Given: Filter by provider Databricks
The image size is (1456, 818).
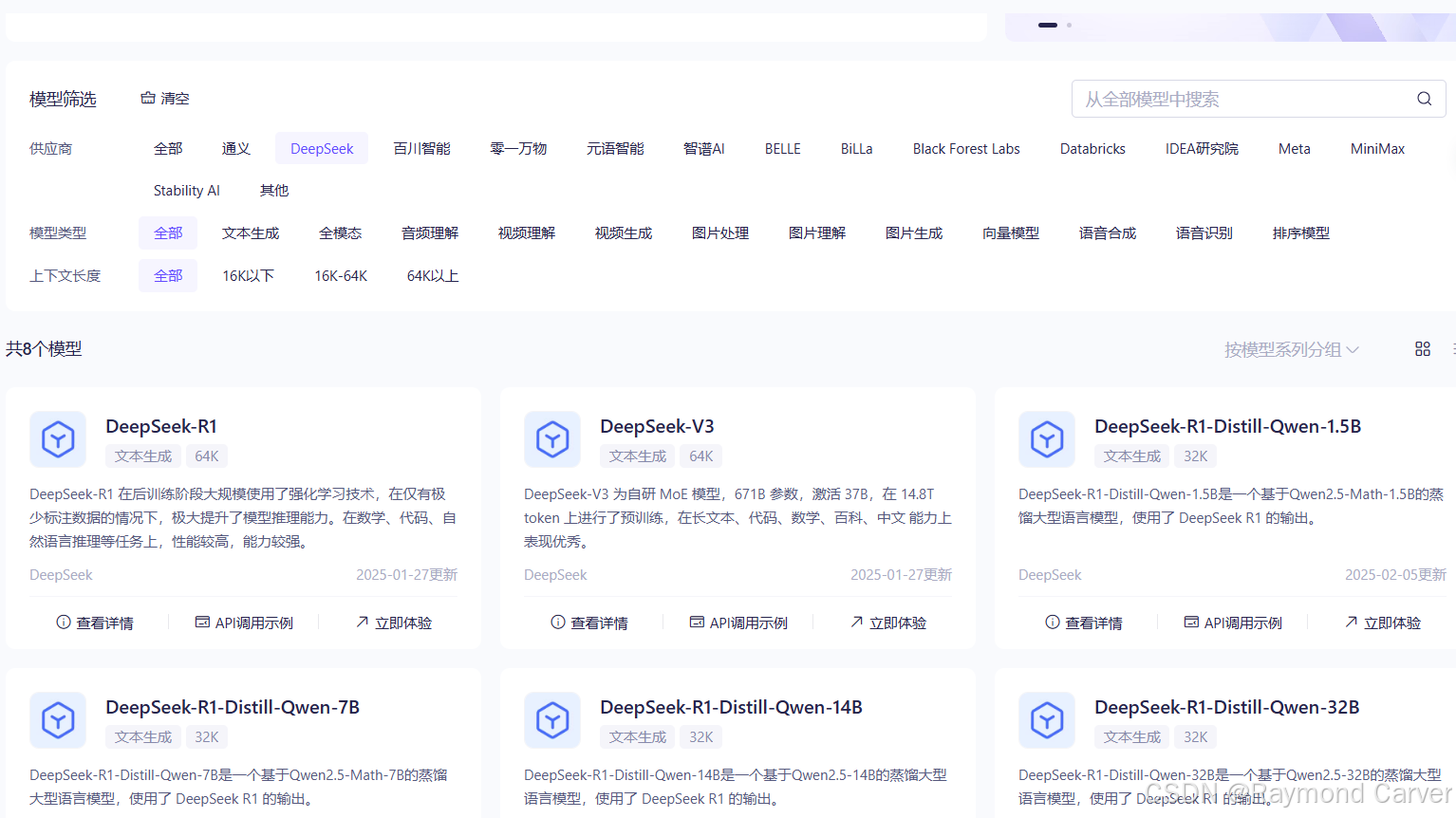Looking at the screenshot, I should pos(1092,148).
